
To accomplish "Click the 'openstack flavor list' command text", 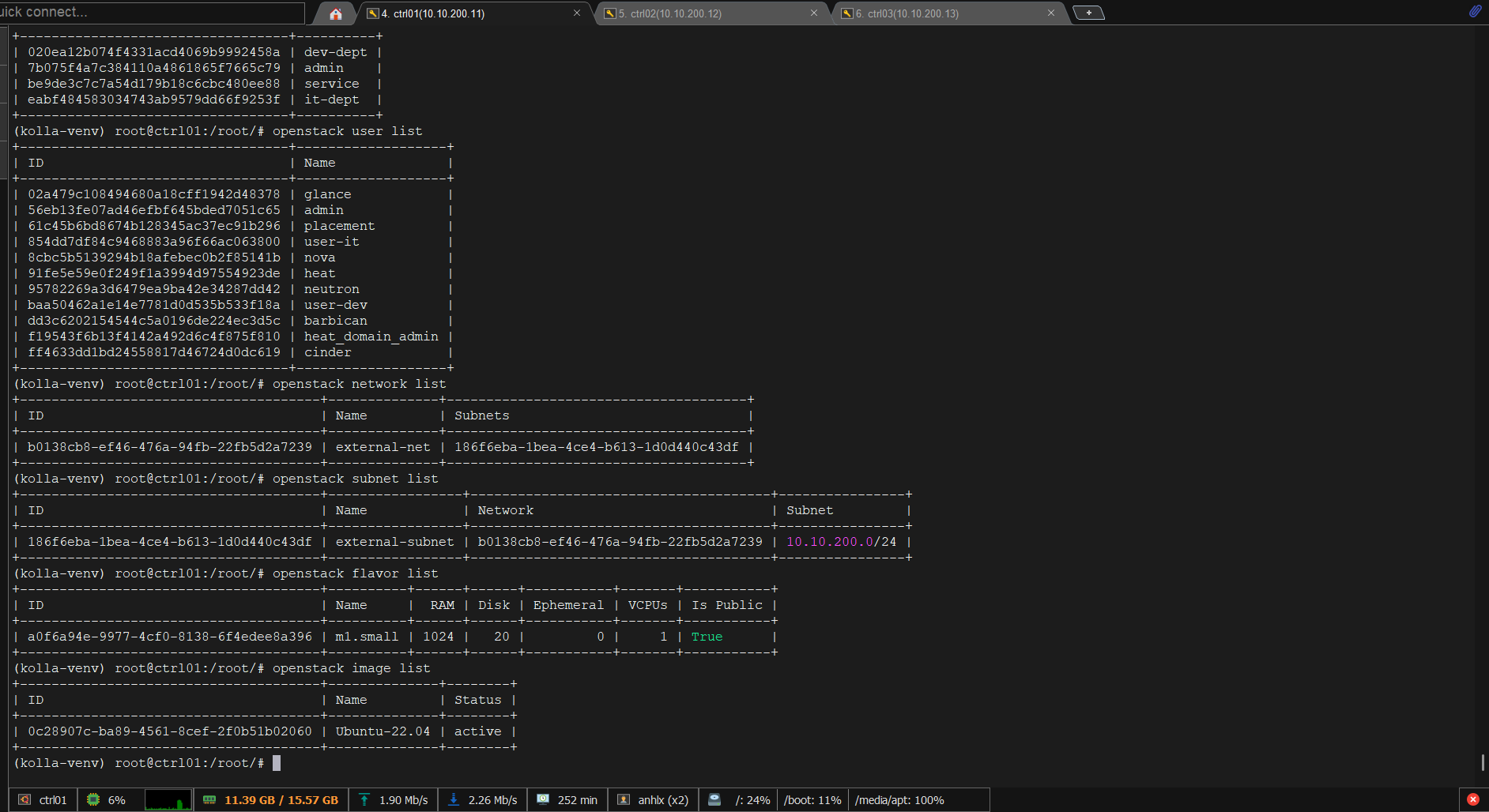I will pyautogui.click(x=356, y=573).
